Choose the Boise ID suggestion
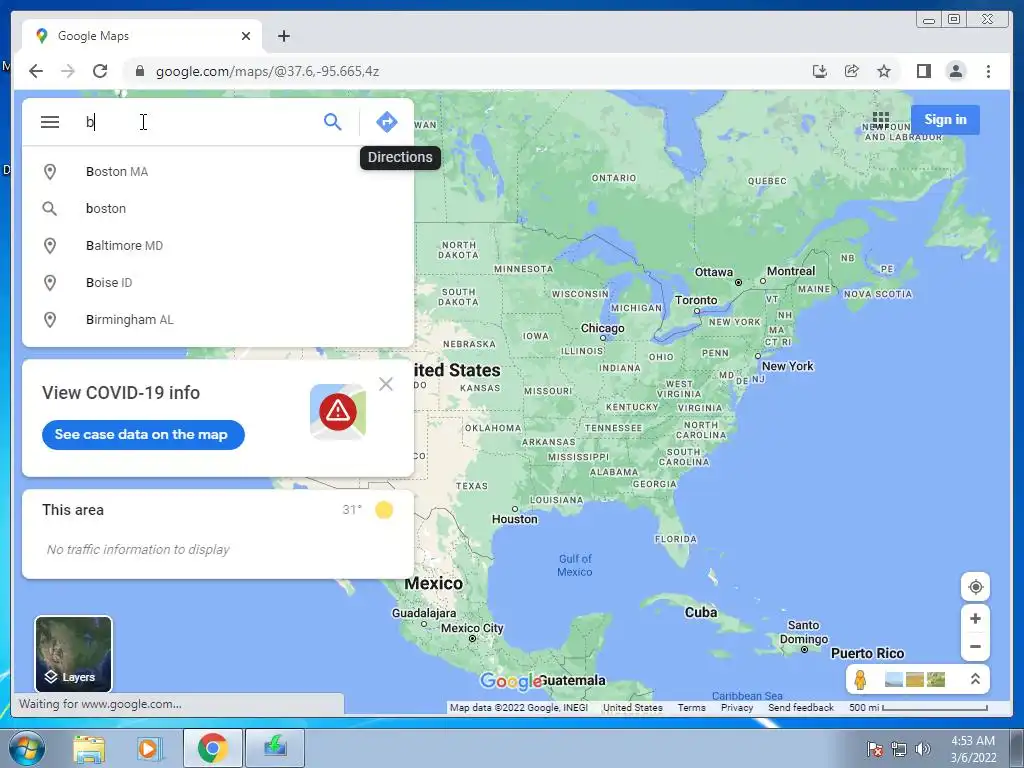 click(218, 283)
